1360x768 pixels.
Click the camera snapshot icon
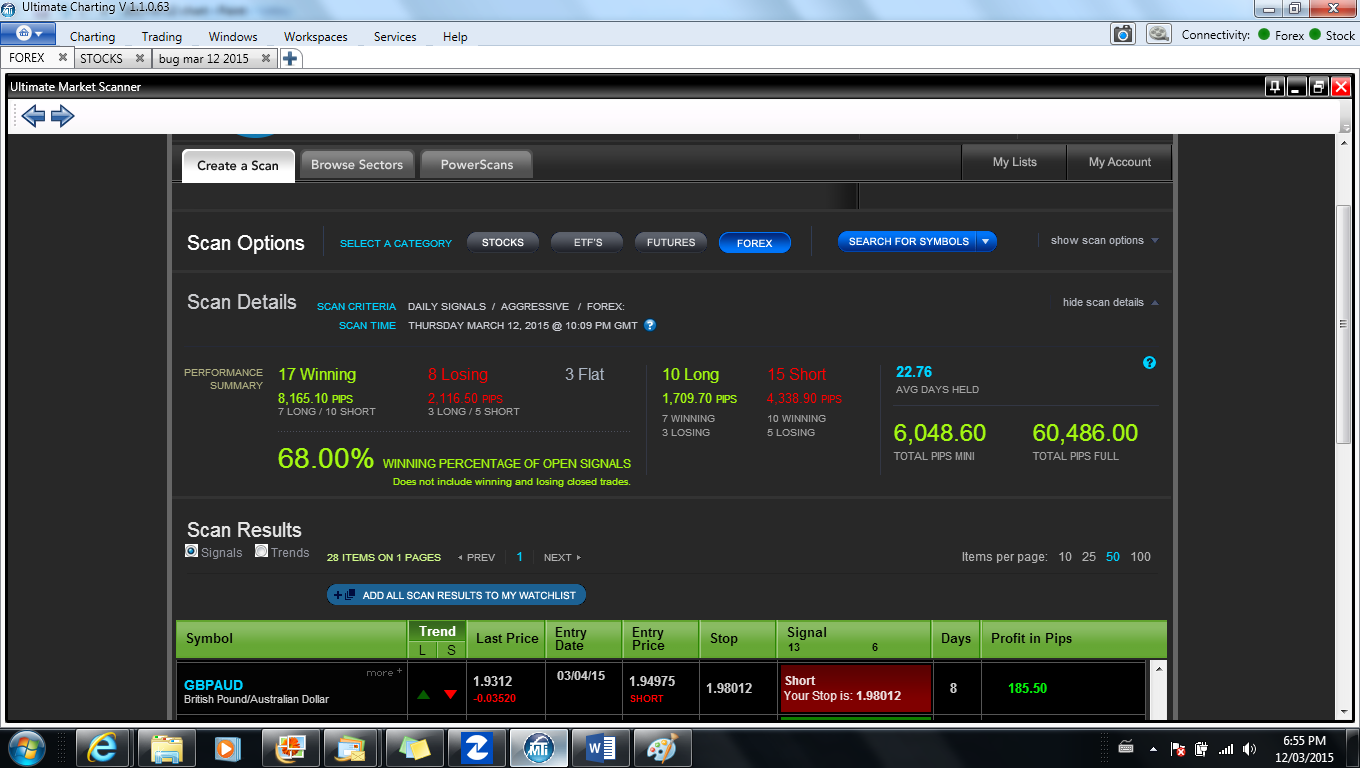tap(1123, 34)
